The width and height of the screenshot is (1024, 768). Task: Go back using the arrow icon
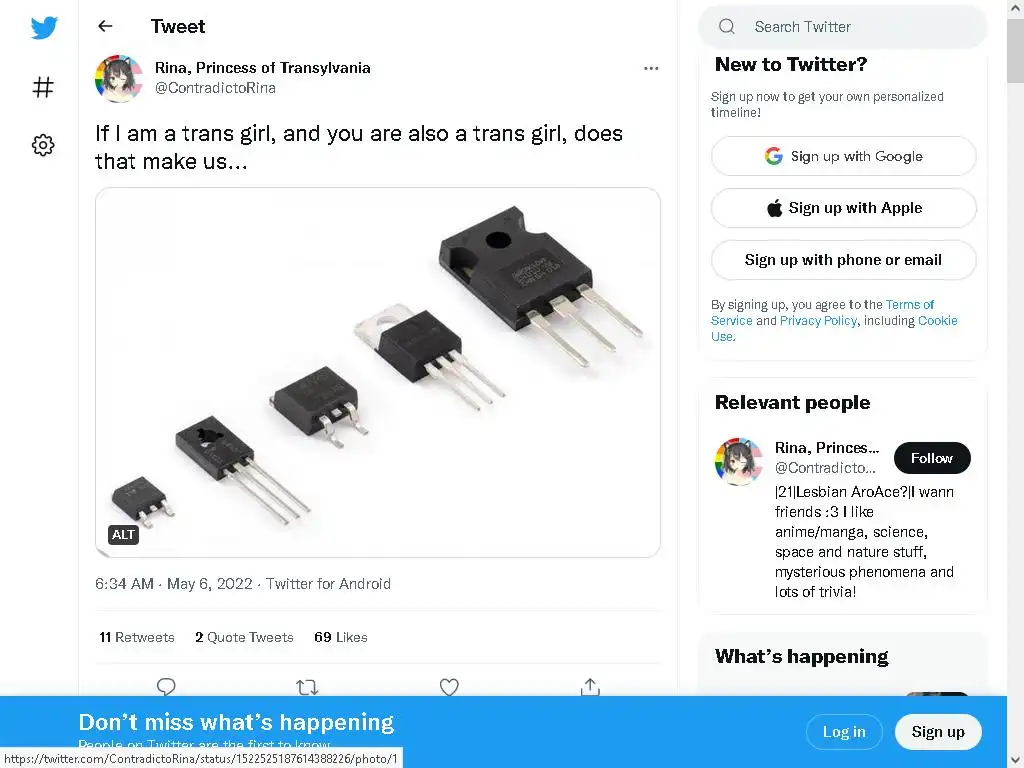105,27
